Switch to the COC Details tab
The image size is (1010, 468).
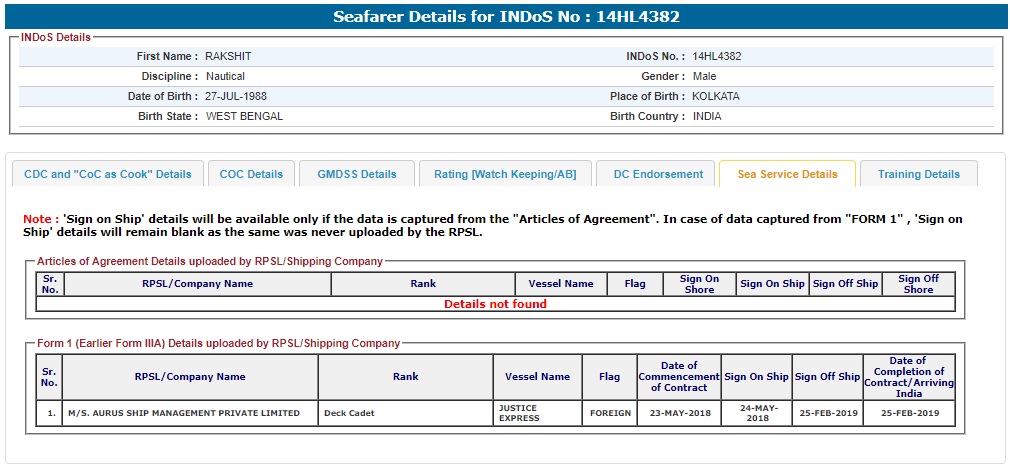click(251, 174)
